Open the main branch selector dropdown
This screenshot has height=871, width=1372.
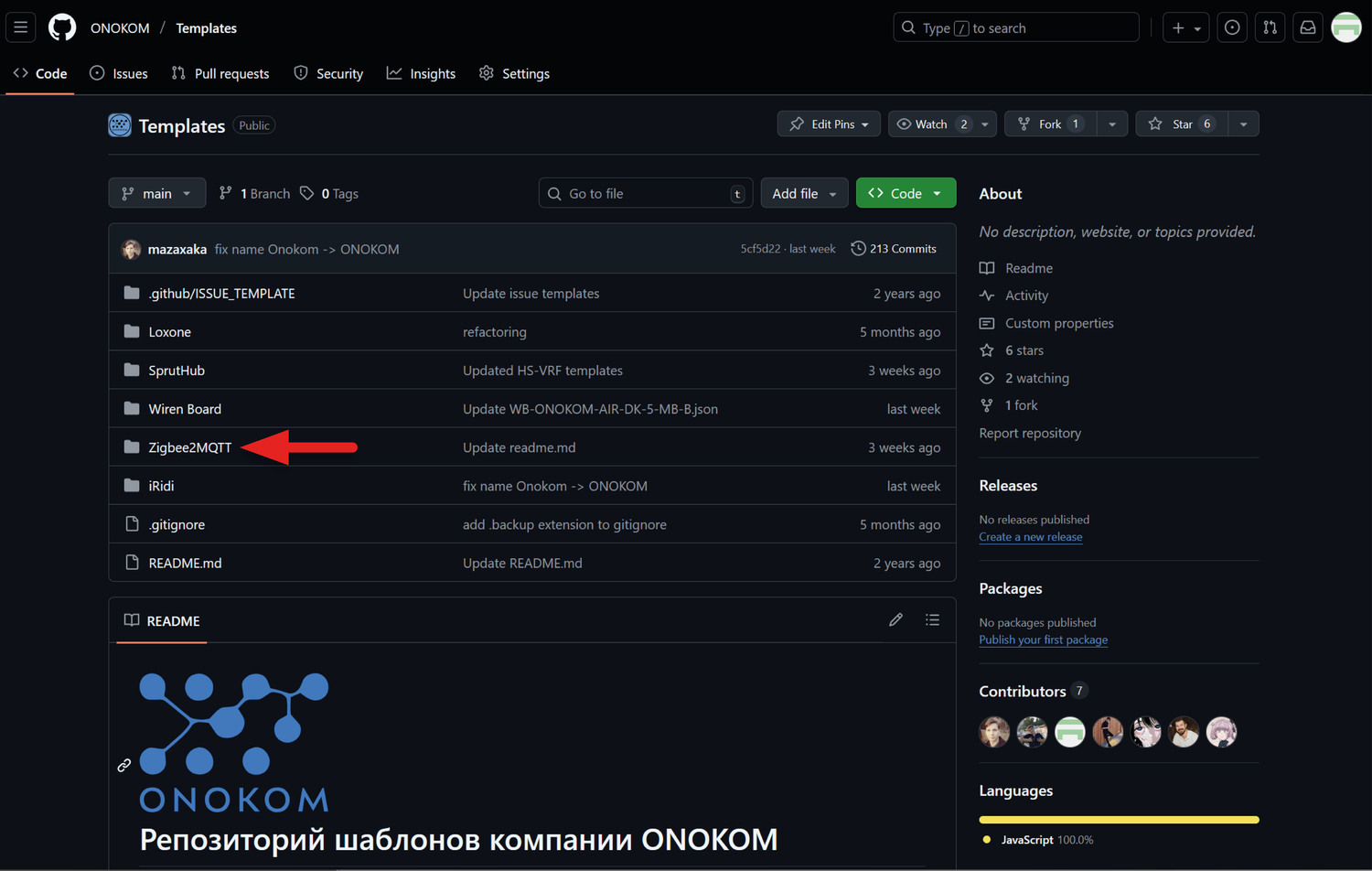(x=156, y=193)
